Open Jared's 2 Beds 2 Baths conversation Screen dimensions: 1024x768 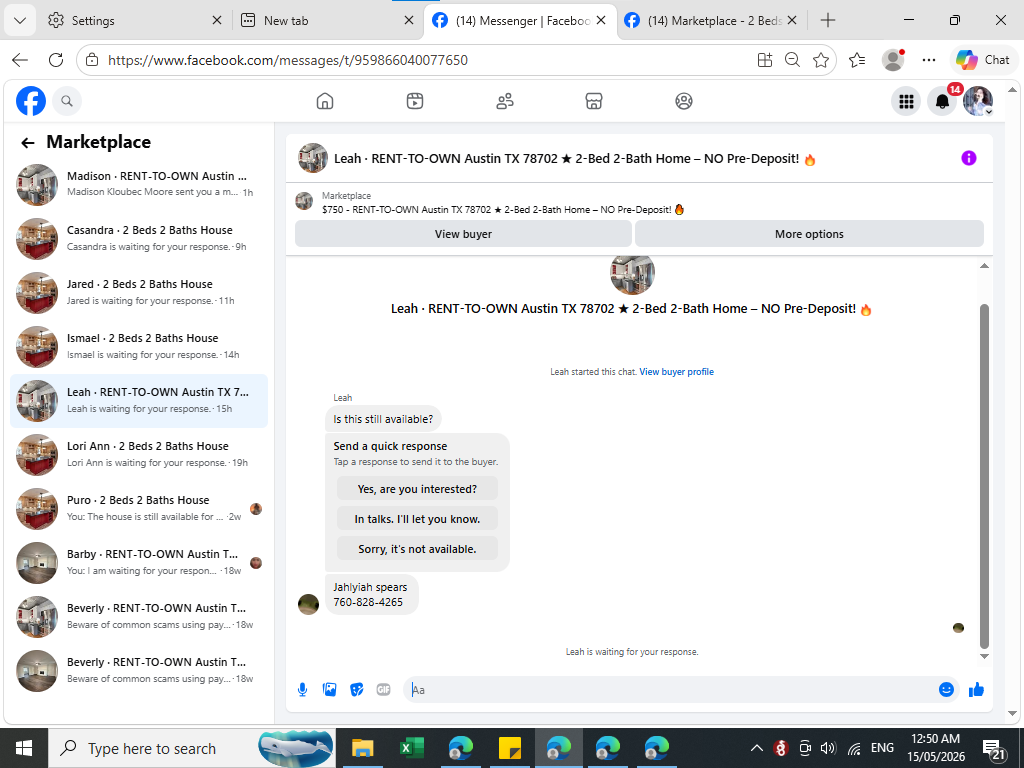(139, 293)
